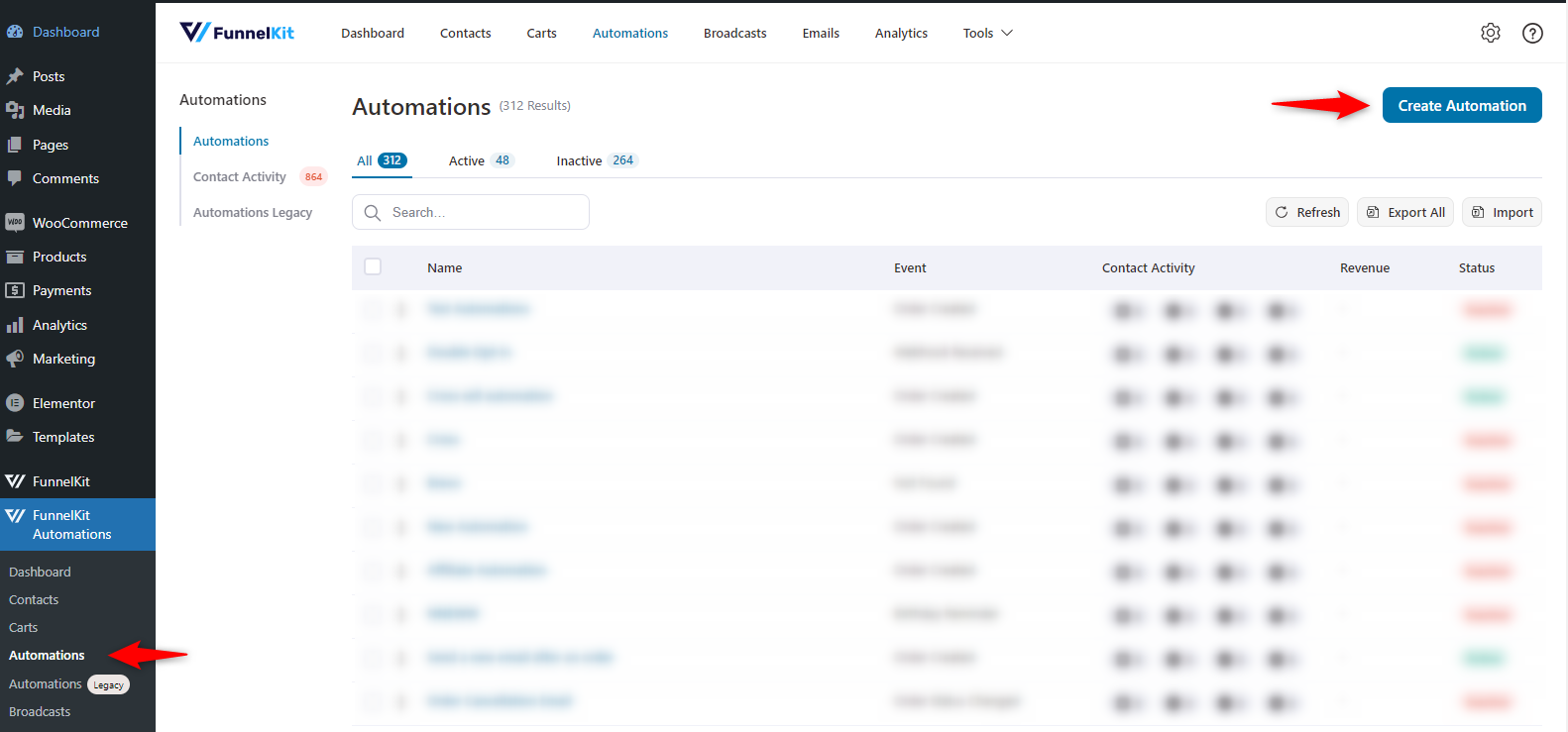Screen dimensions: 1568x732
Task: Open Carts in top navigation
Action: point(541,33)
